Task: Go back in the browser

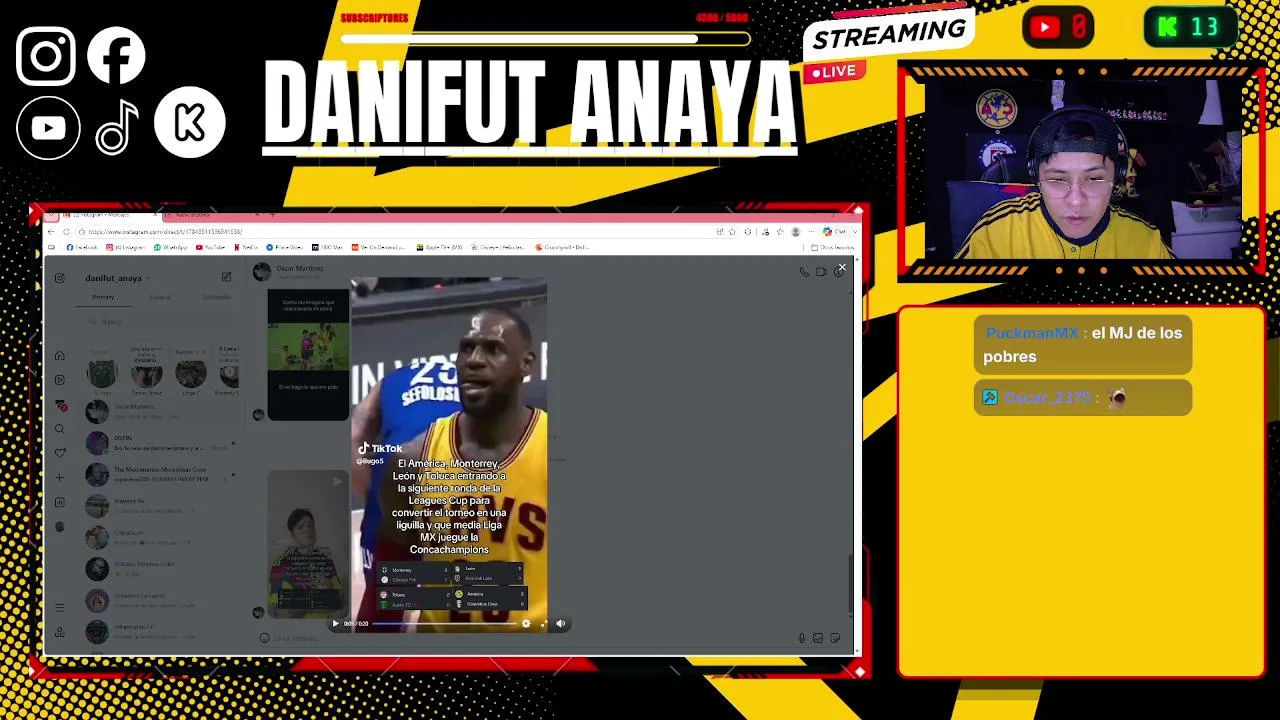Action: tap(52, 232)
